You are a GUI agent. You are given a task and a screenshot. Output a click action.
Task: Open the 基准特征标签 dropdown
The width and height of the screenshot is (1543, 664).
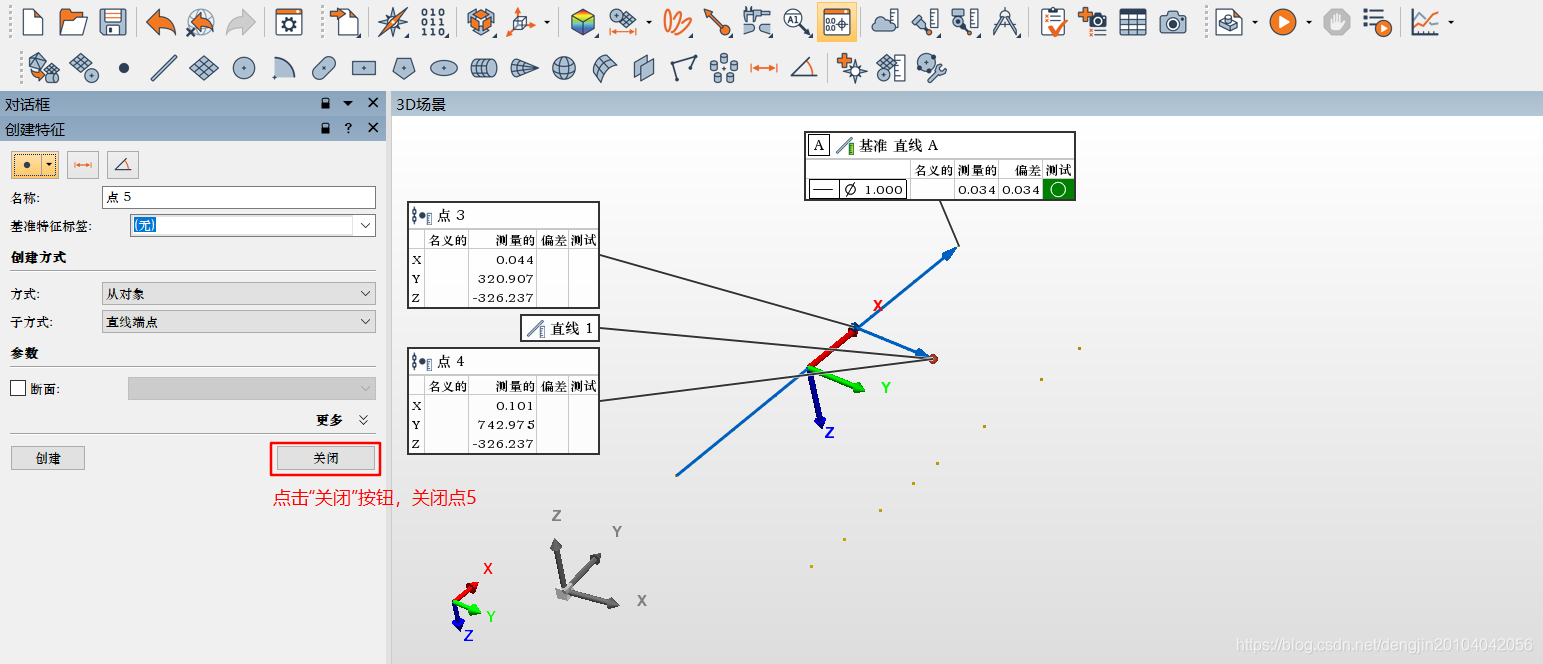coord(366,225)
